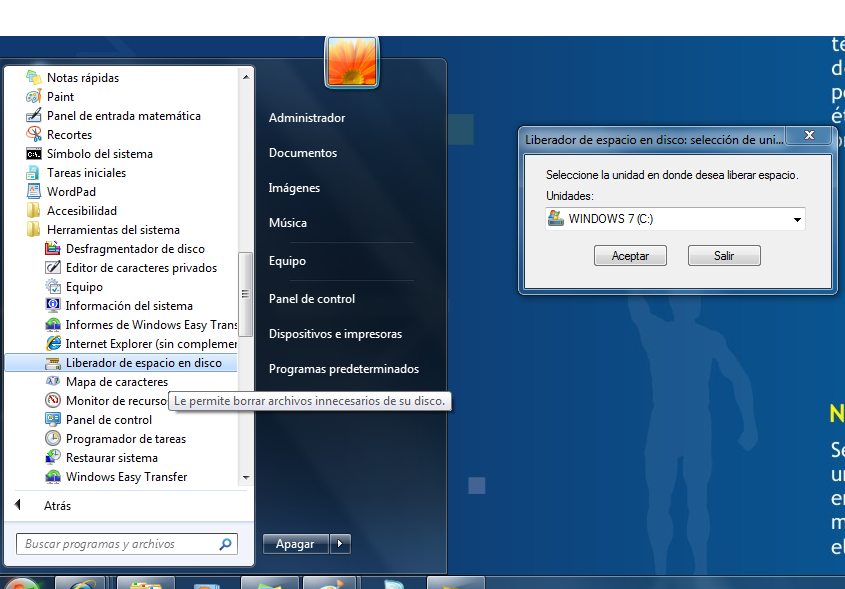845x589 pixels.
Task: Click the magnifier icon in search box
Action: pos(225,544)
